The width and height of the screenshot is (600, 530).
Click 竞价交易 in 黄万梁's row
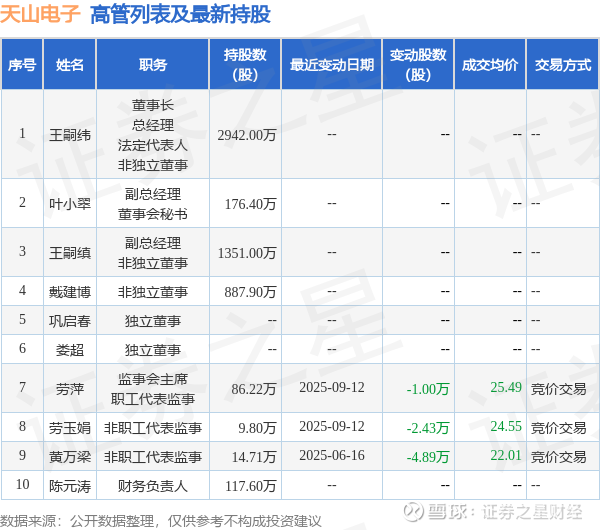(558, 457)
